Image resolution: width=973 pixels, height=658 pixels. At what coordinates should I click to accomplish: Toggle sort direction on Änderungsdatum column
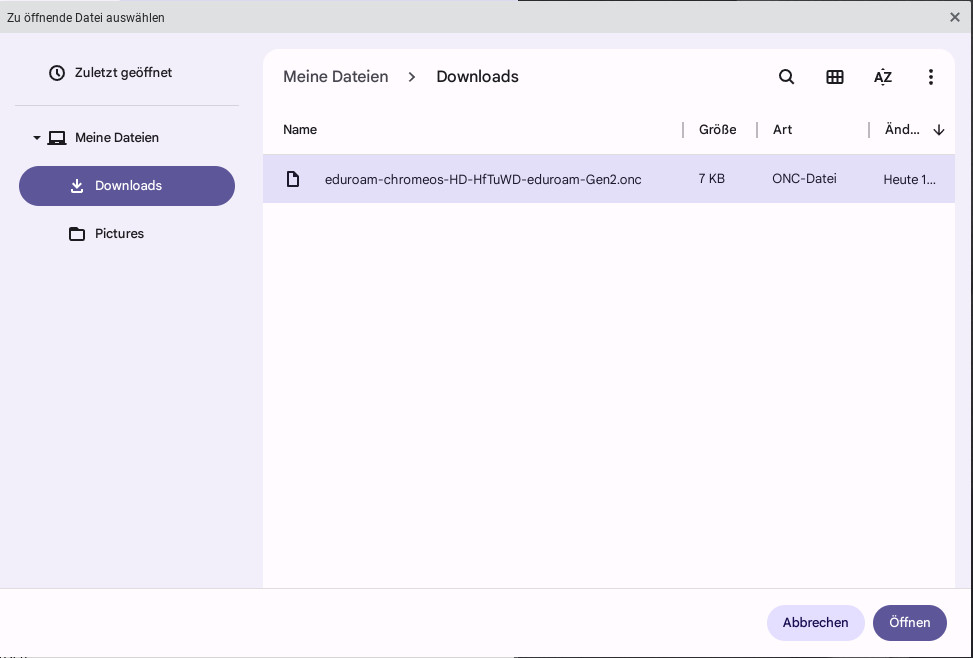click(x=938, y=129)
